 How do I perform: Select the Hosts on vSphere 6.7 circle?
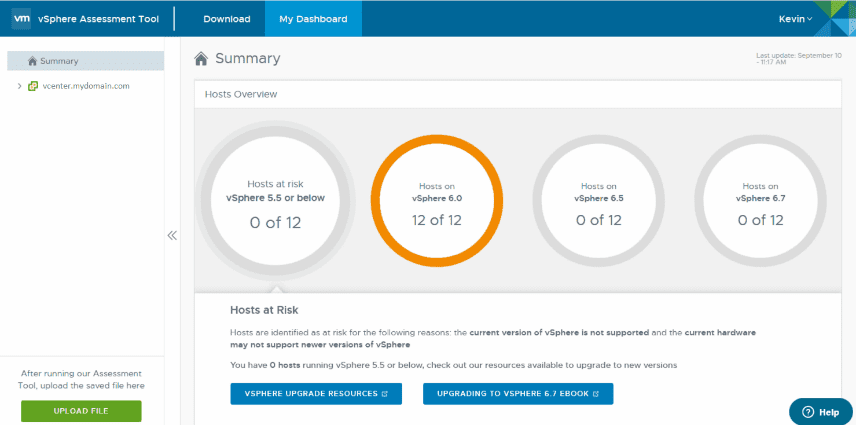[760, 205]
